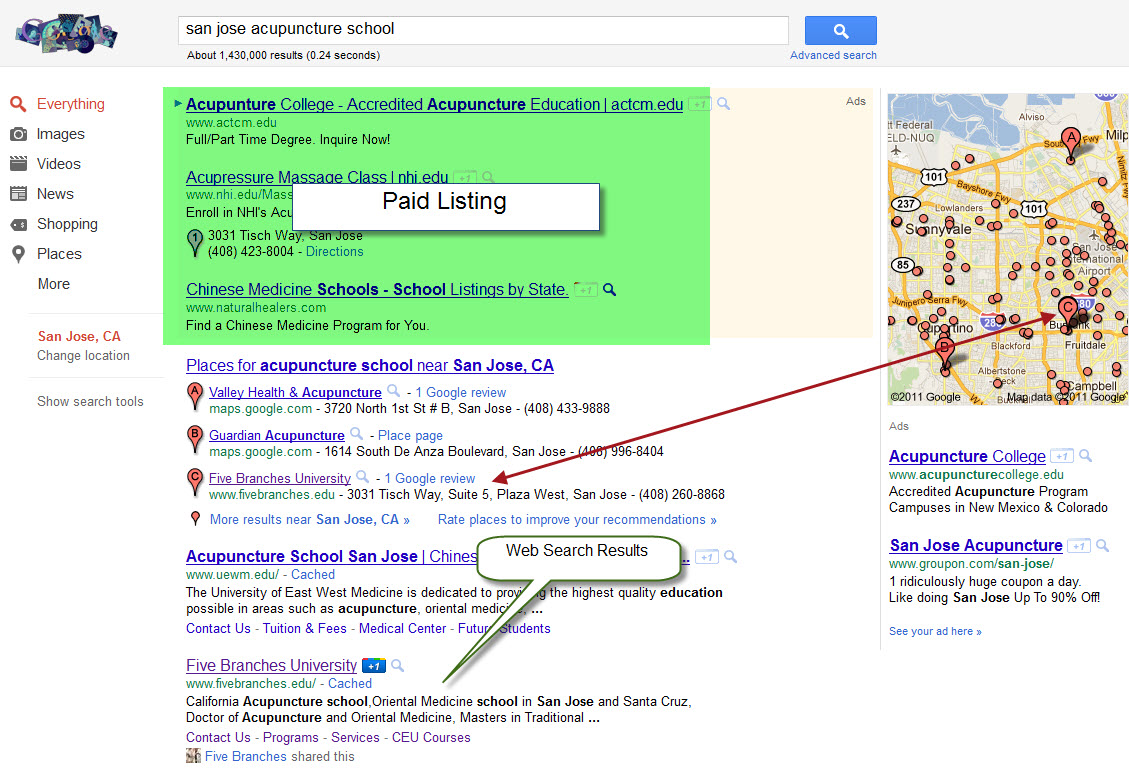Open 'Places for acupuncture school near San Jose' heading
Screen dimensions: 1129x782
[x=369, y=365]
